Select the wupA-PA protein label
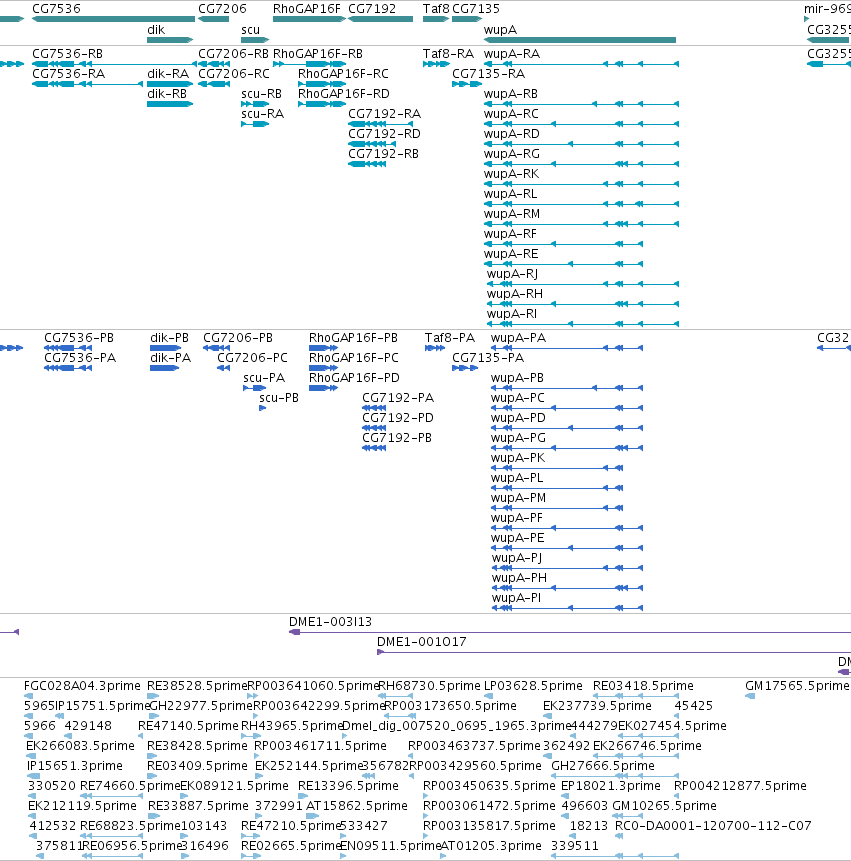The height and width of the screenshot is (861, 851). point(518,338)
